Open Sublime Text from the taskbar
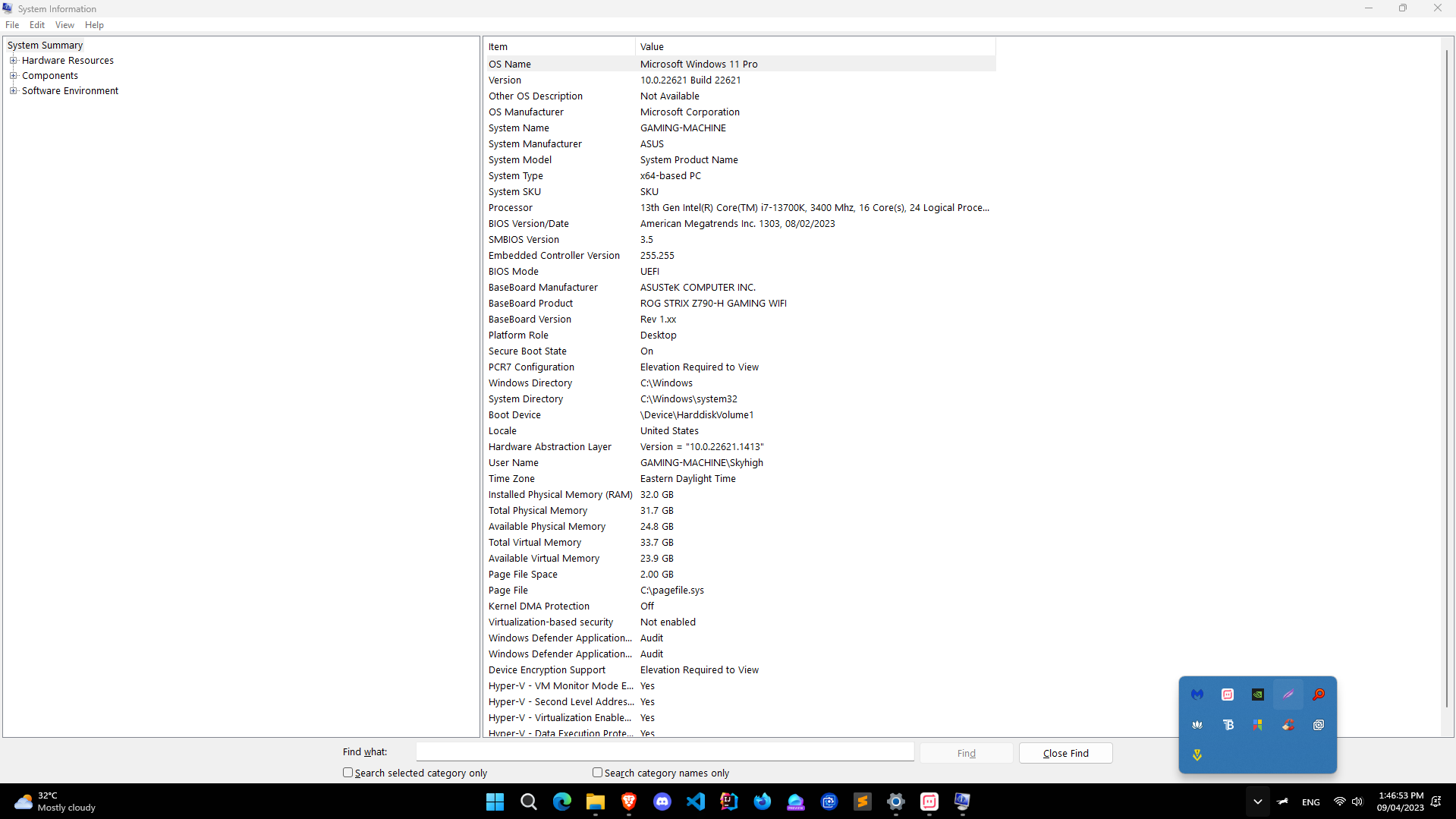 [863, 802]
